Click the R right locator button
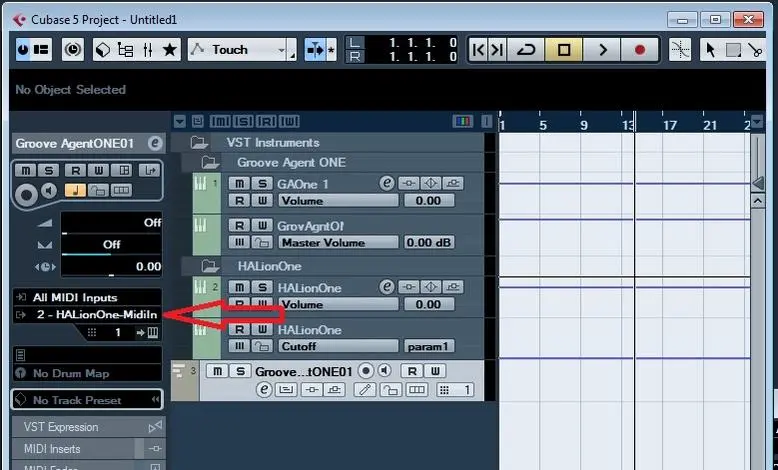This screenshot has width=778, height=470. coord(355,57)
